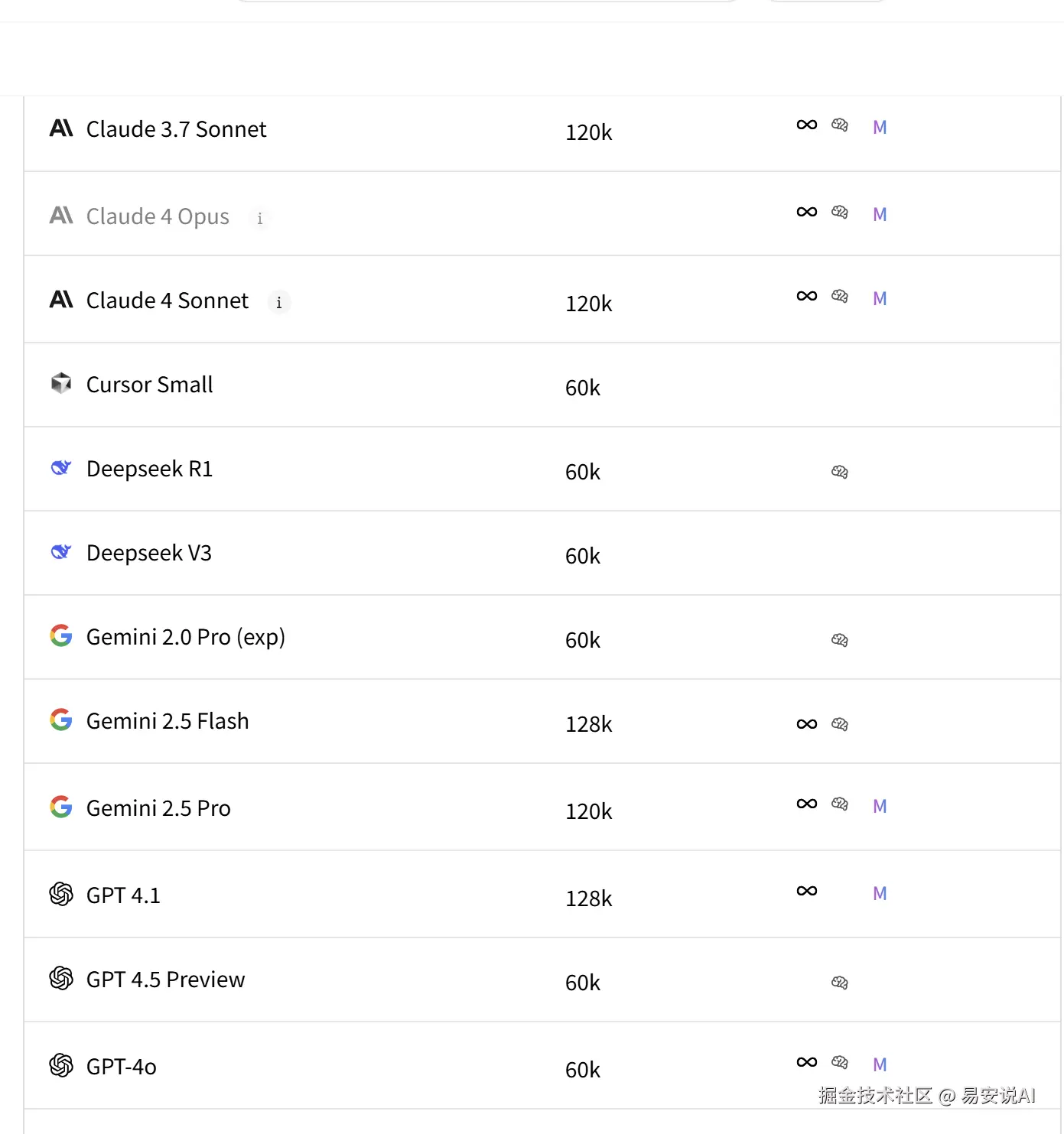Click the Anthropic logo beside Claude 4 Sonnet

[x=61, y=300]
